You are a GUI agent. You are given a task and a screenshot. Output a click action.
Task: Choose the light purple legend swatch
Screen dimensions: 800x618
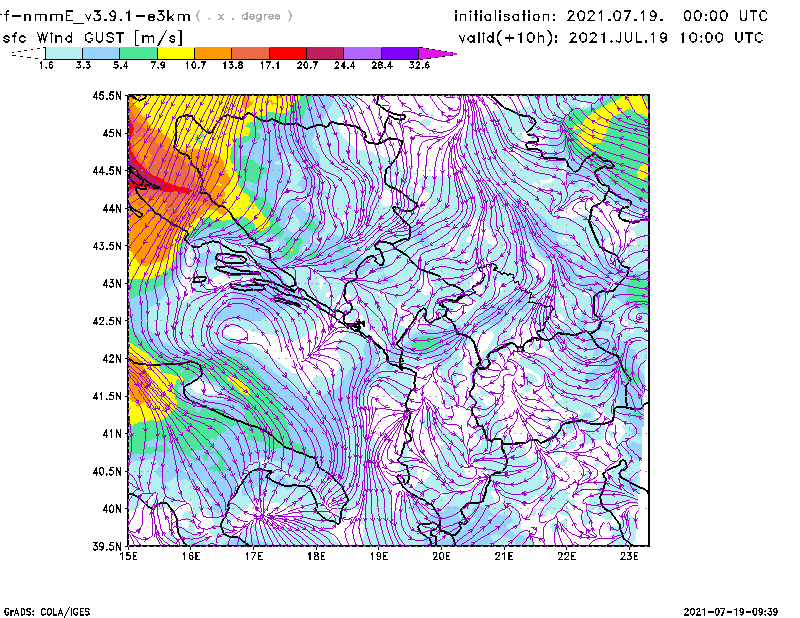click(362, 53)
